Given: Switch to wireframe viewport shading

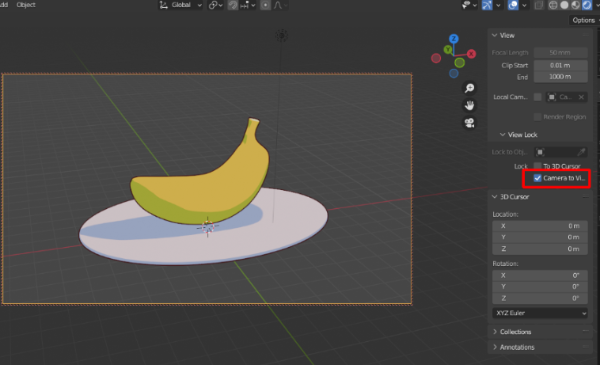Looking at the screenshot, I should tap(553, 5).
